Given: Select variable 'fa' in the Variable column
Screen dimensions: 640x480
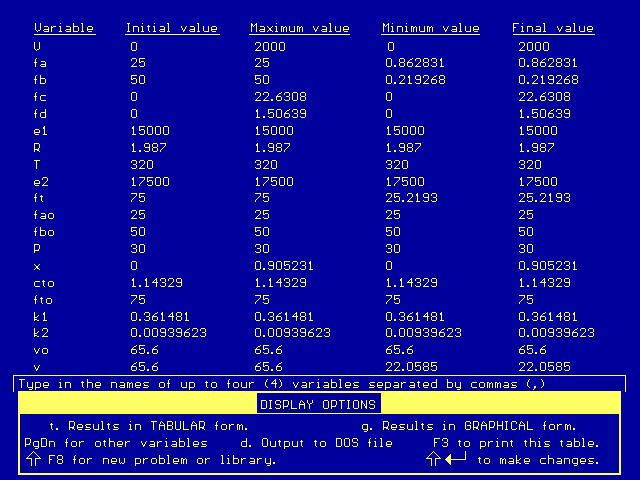Looking at the screenshot, I should [x=40, y=63].
